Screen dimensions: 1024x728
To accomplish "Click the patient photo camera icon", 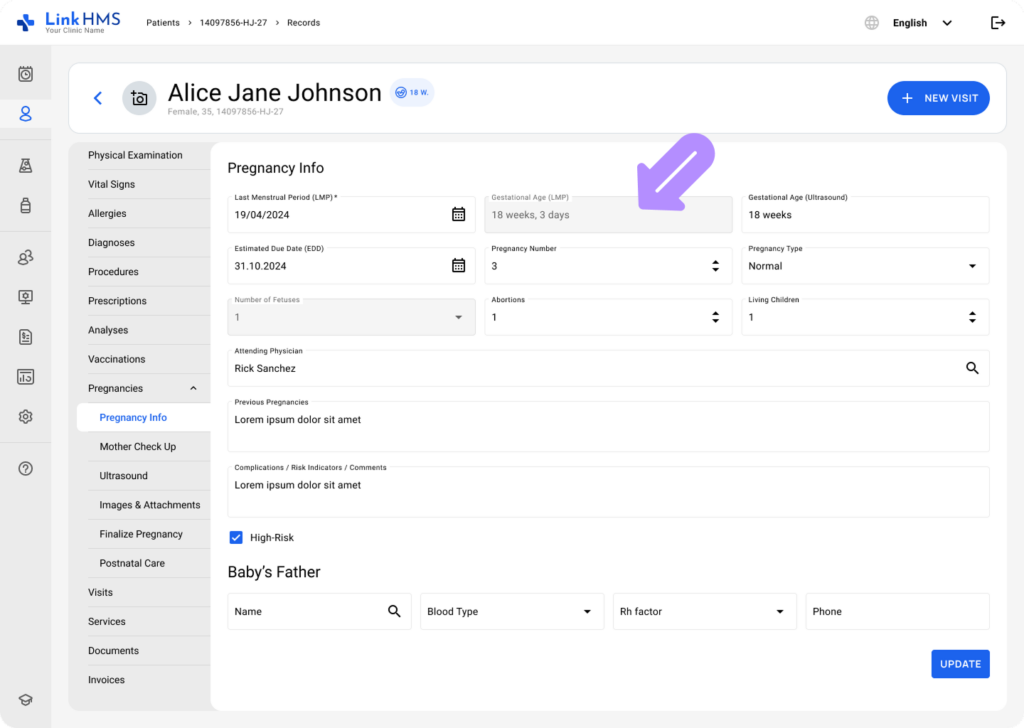I will click(139, 98).
